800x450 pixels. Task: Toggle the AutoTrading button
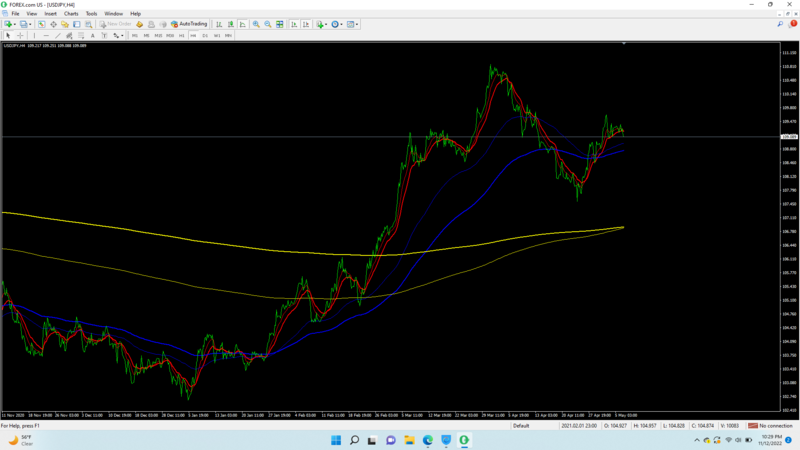[x=189, y=24]
